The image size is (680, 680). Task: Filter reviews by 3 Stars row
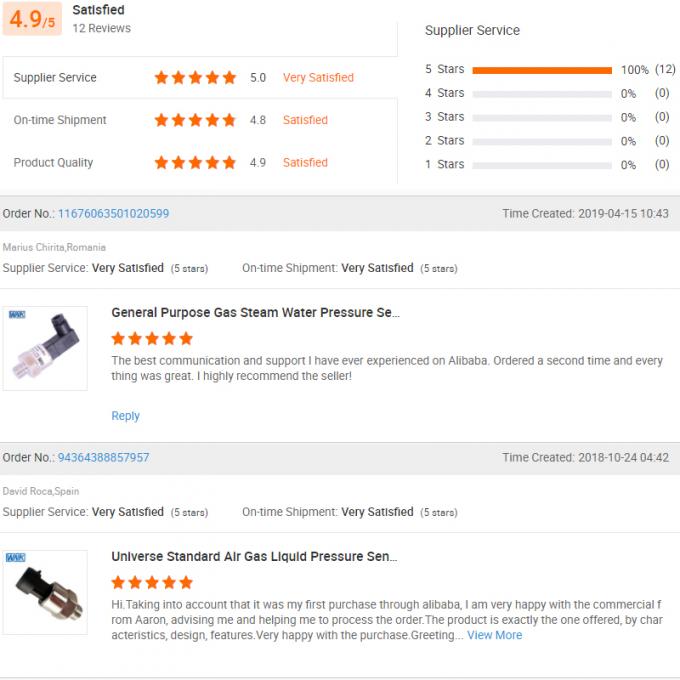click(541, 117)
